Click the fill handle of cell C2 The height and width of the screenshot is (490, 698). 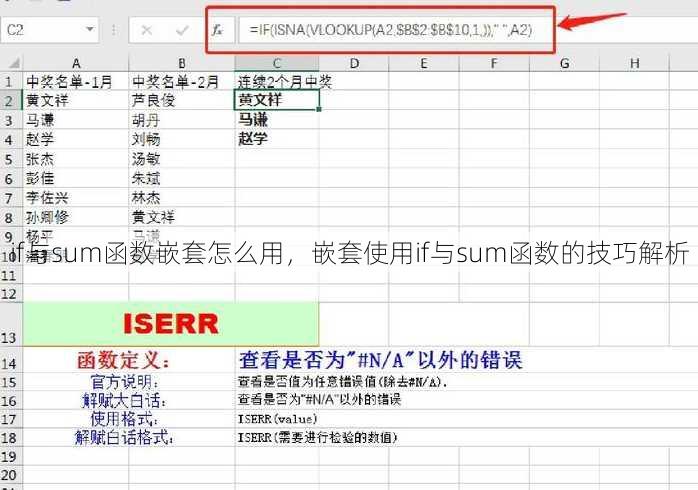pos(319,109)
